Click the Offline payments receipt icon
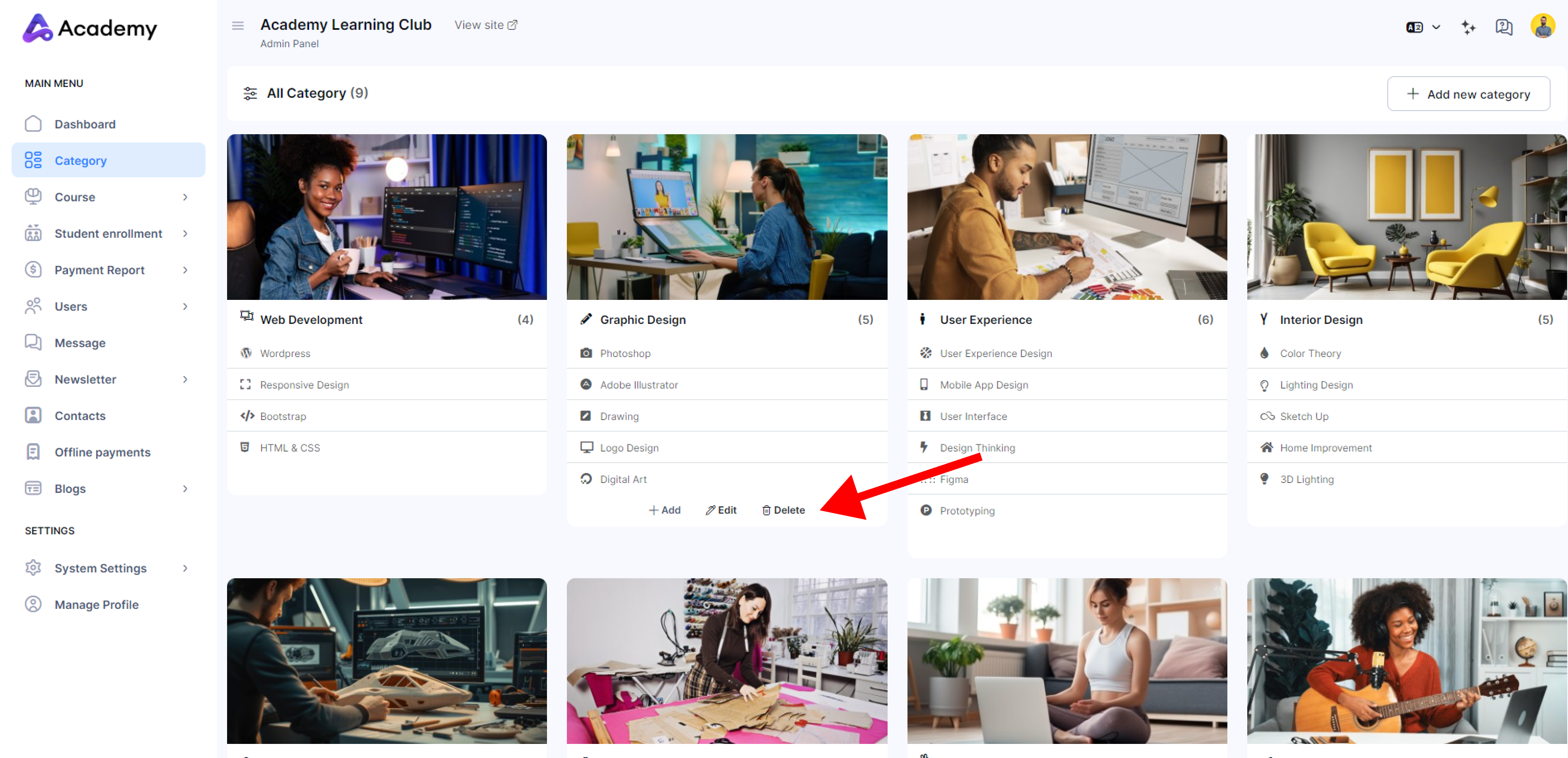1568x758 pixels. pyautogui.click(x=33, y=452)
